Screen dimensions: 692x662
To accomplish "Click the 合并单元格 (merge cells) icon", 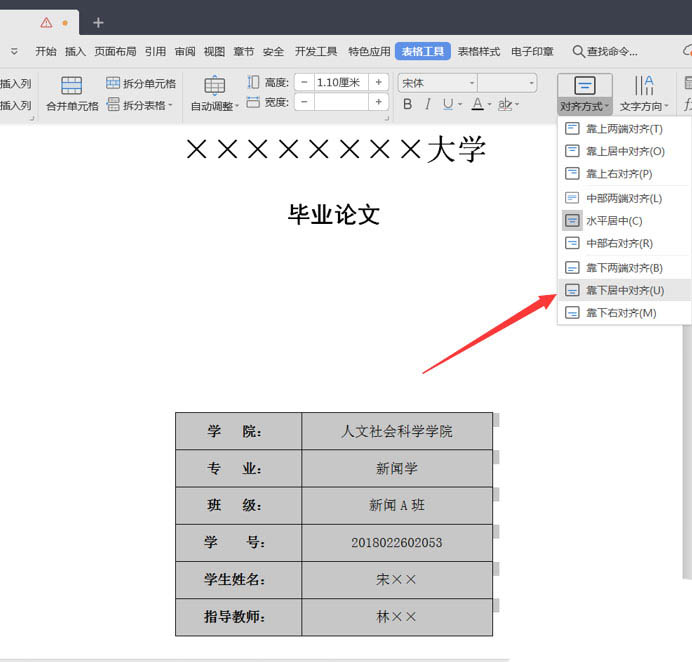I will [x=71, y=86].
